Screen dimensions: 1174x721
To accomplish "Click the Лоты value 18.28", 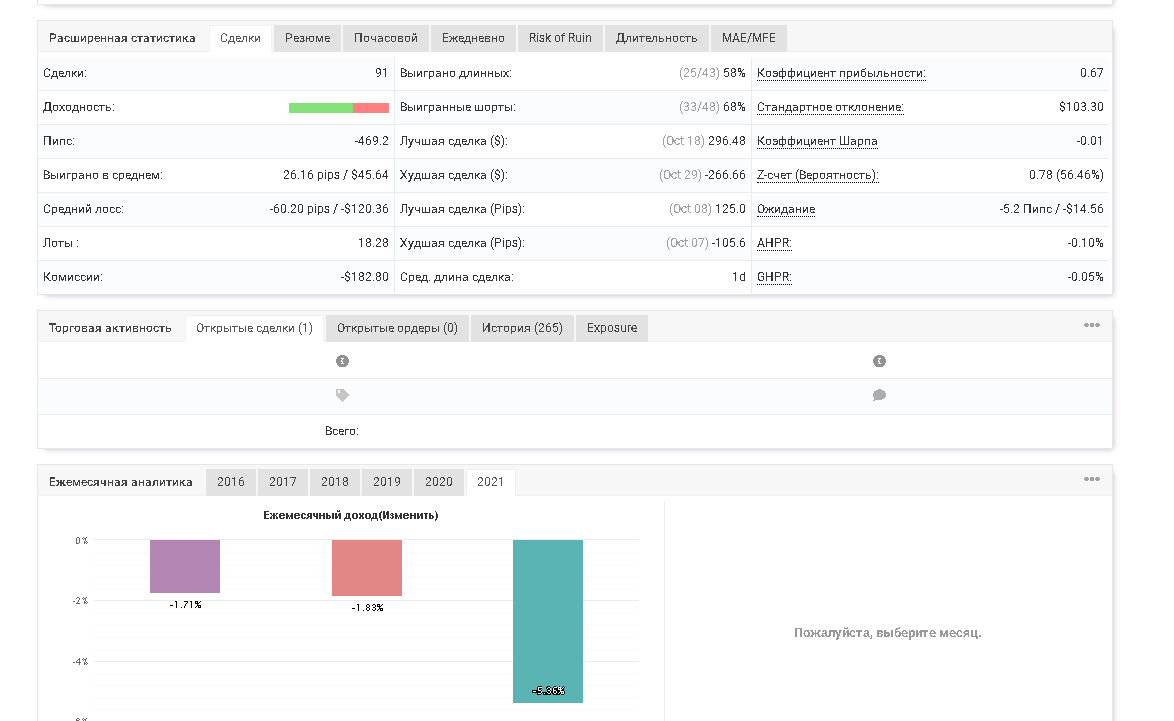I will pyautogui.click(x=373, y=243).
